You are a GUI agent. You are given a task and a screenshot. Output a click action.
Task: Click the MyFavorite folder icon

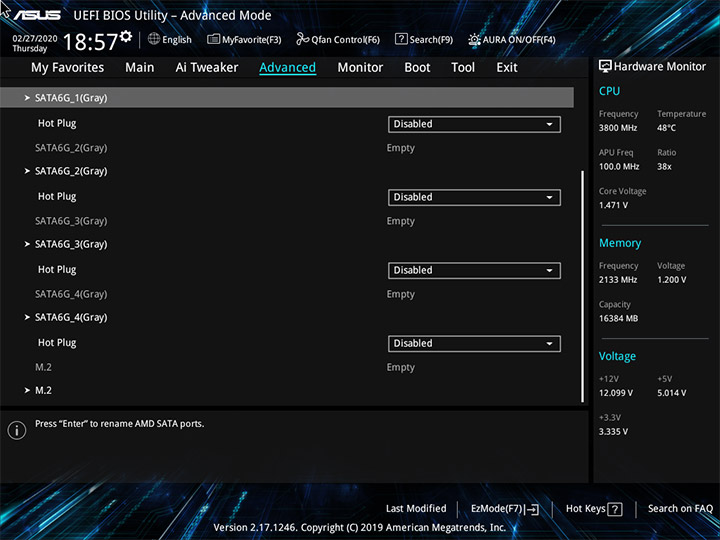[213, 39]
